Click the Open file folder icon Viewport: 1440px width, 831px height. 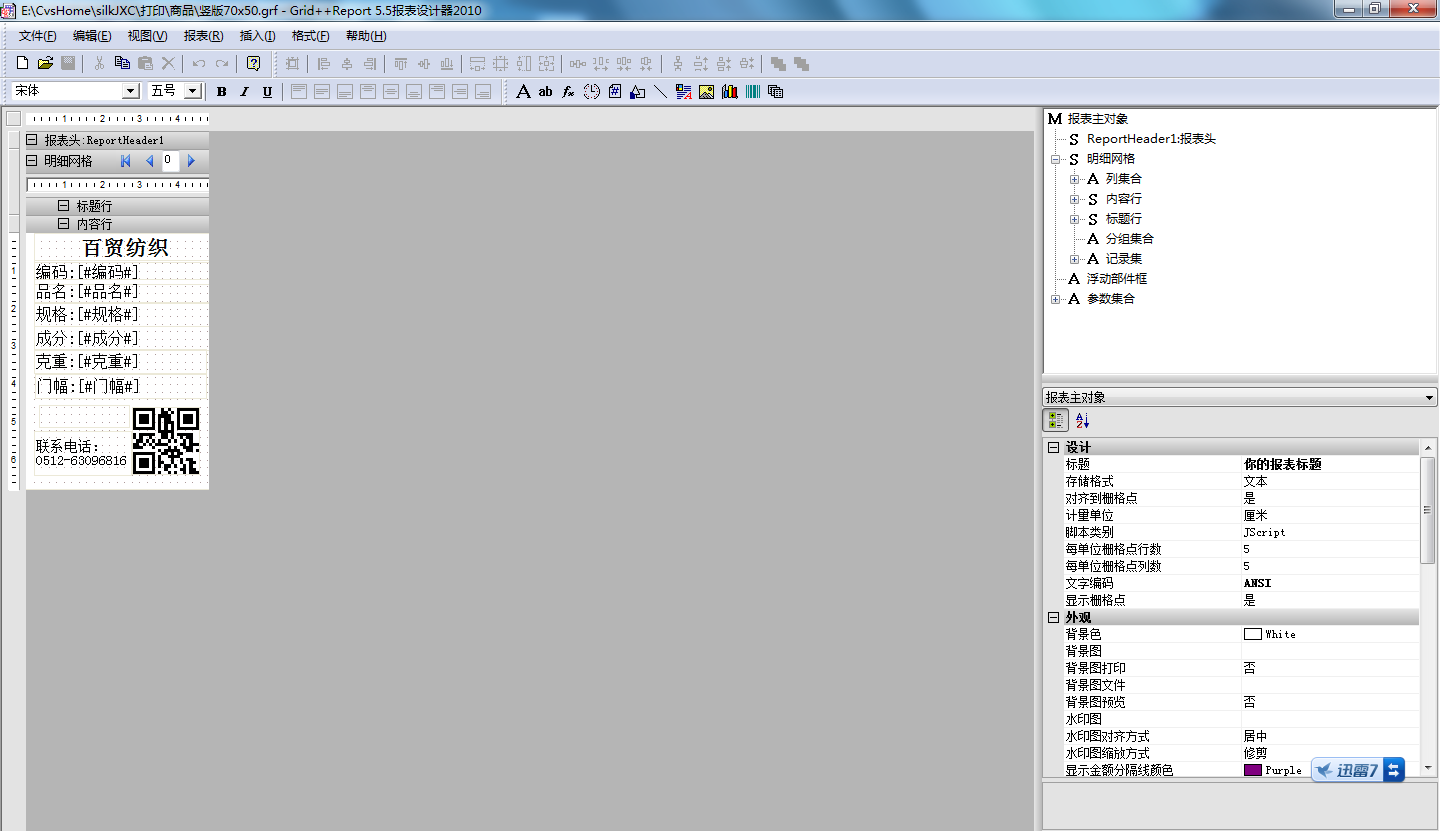pos(45,63)
